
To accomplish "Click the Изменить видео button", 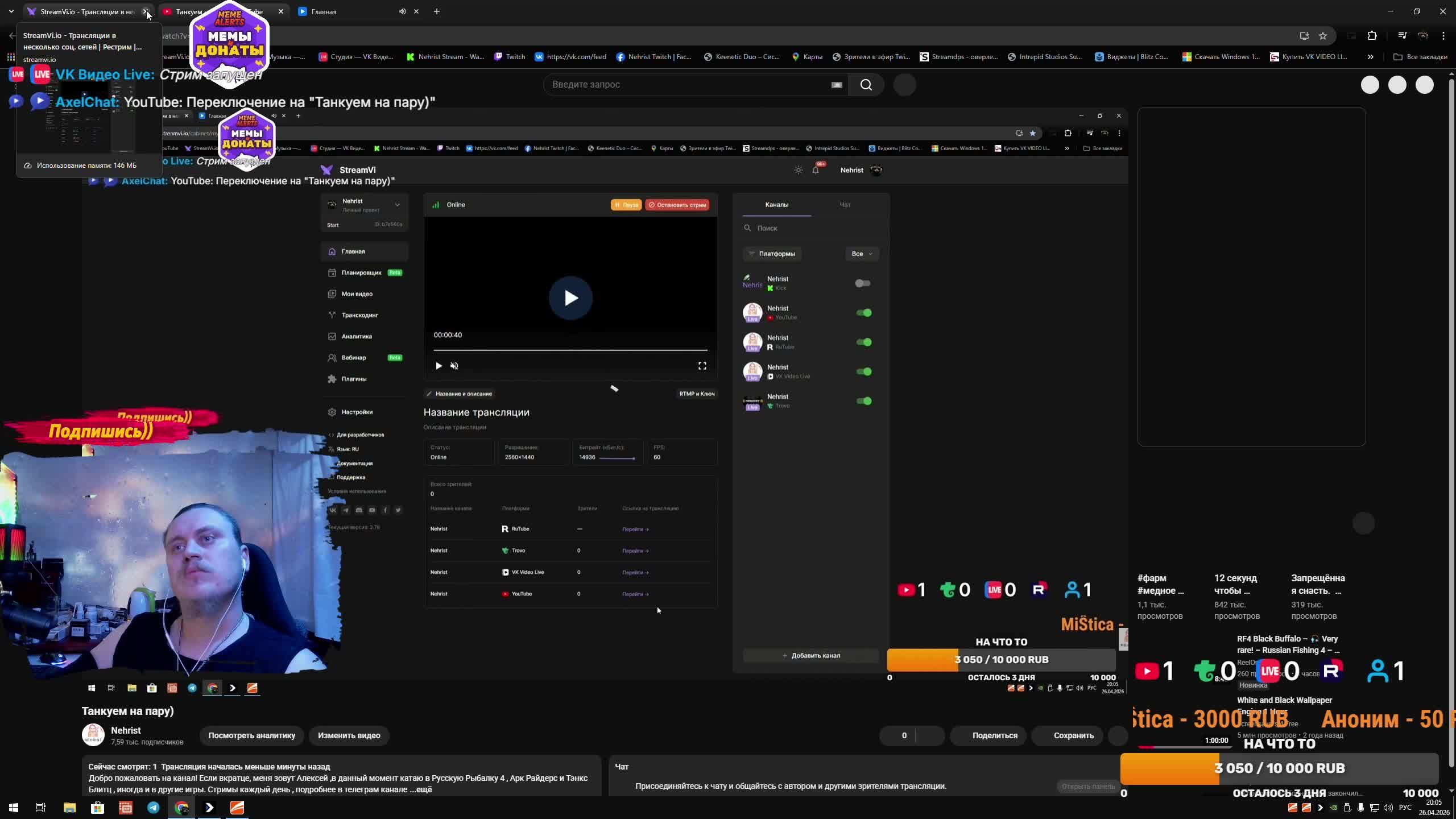I will (349, 736).
